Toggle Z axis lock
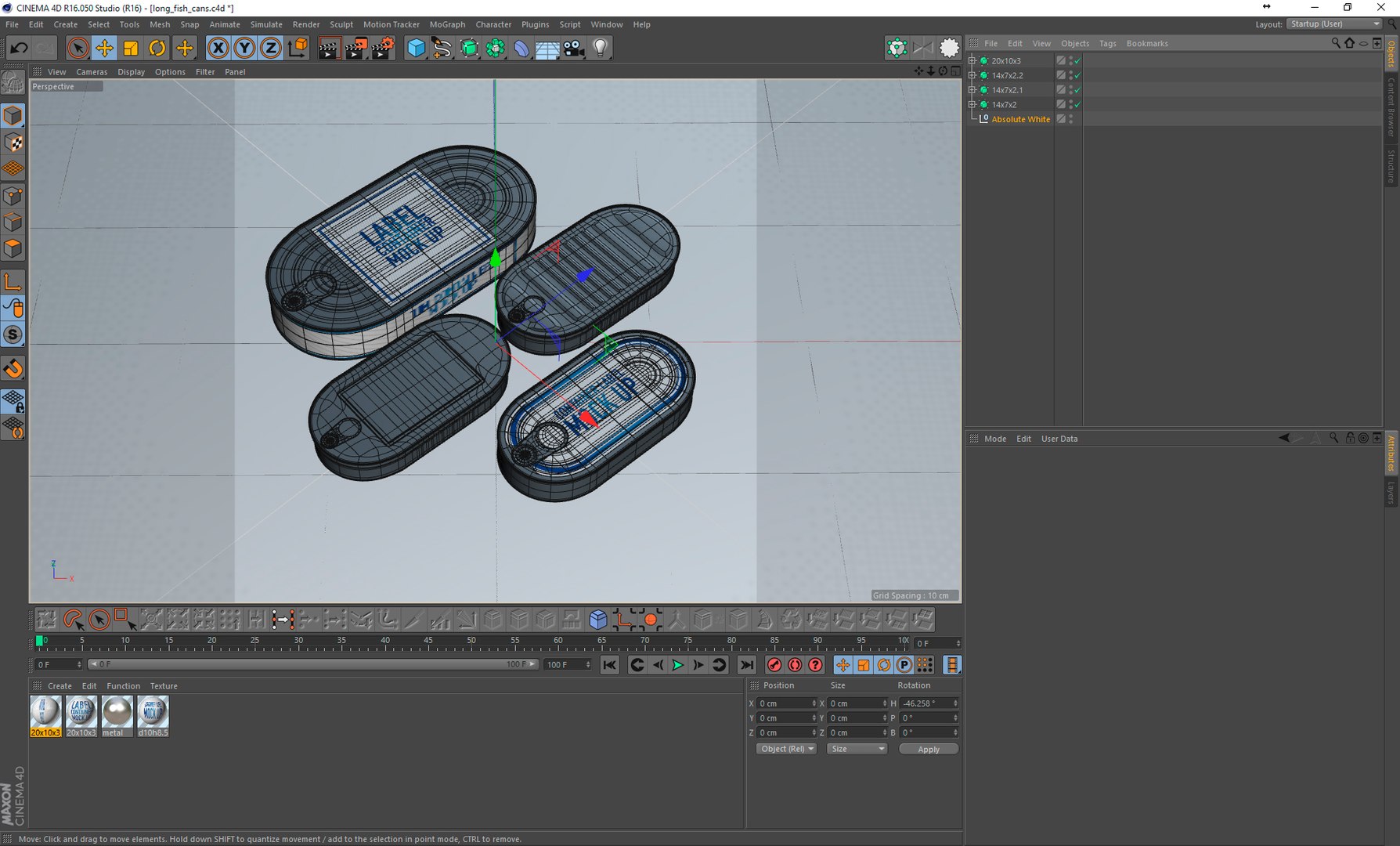The image size is (1400, 846). click(x=270, y=49)
